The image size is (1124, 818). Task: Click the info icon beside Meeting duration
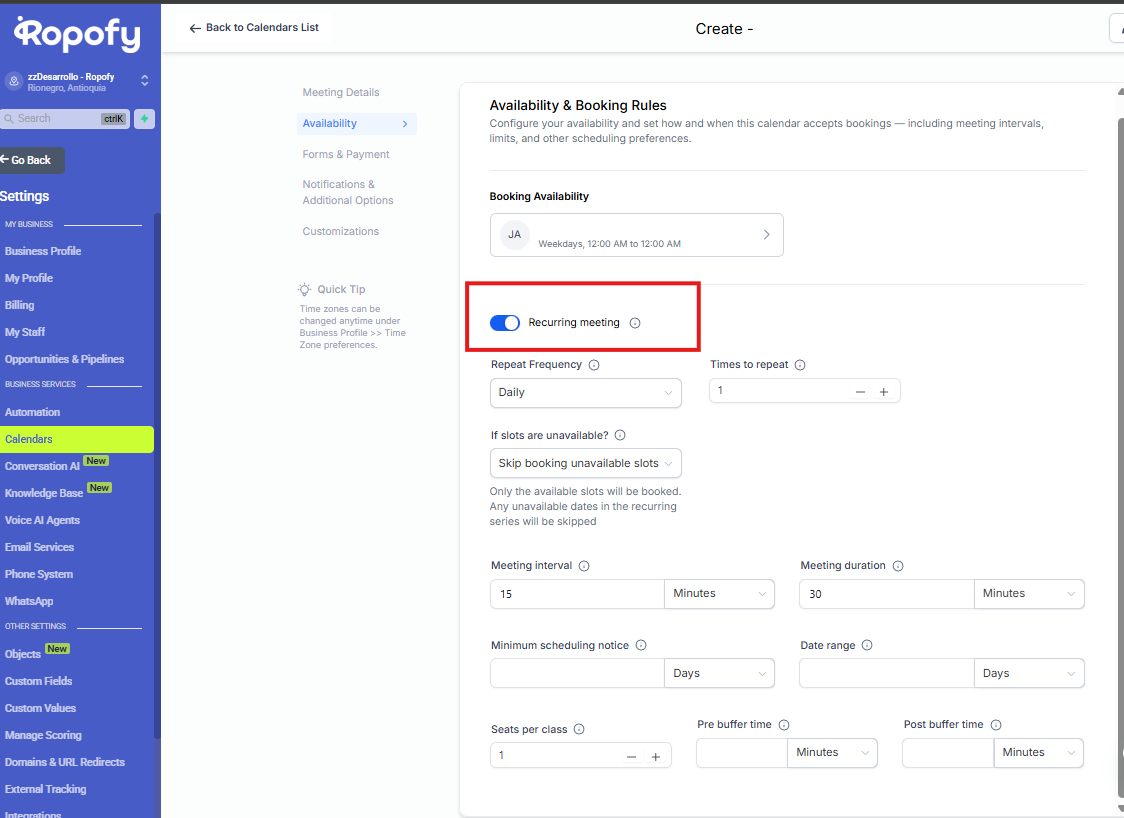[x=898, y=566]
